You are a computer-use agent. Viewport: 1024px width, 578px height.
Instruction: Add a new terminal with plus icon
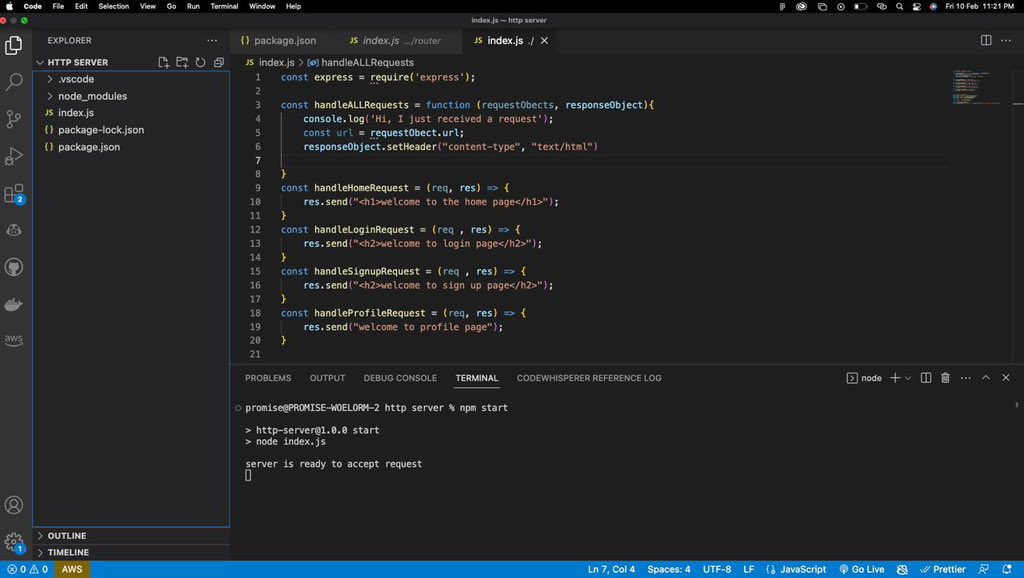[x=895, y=377]
